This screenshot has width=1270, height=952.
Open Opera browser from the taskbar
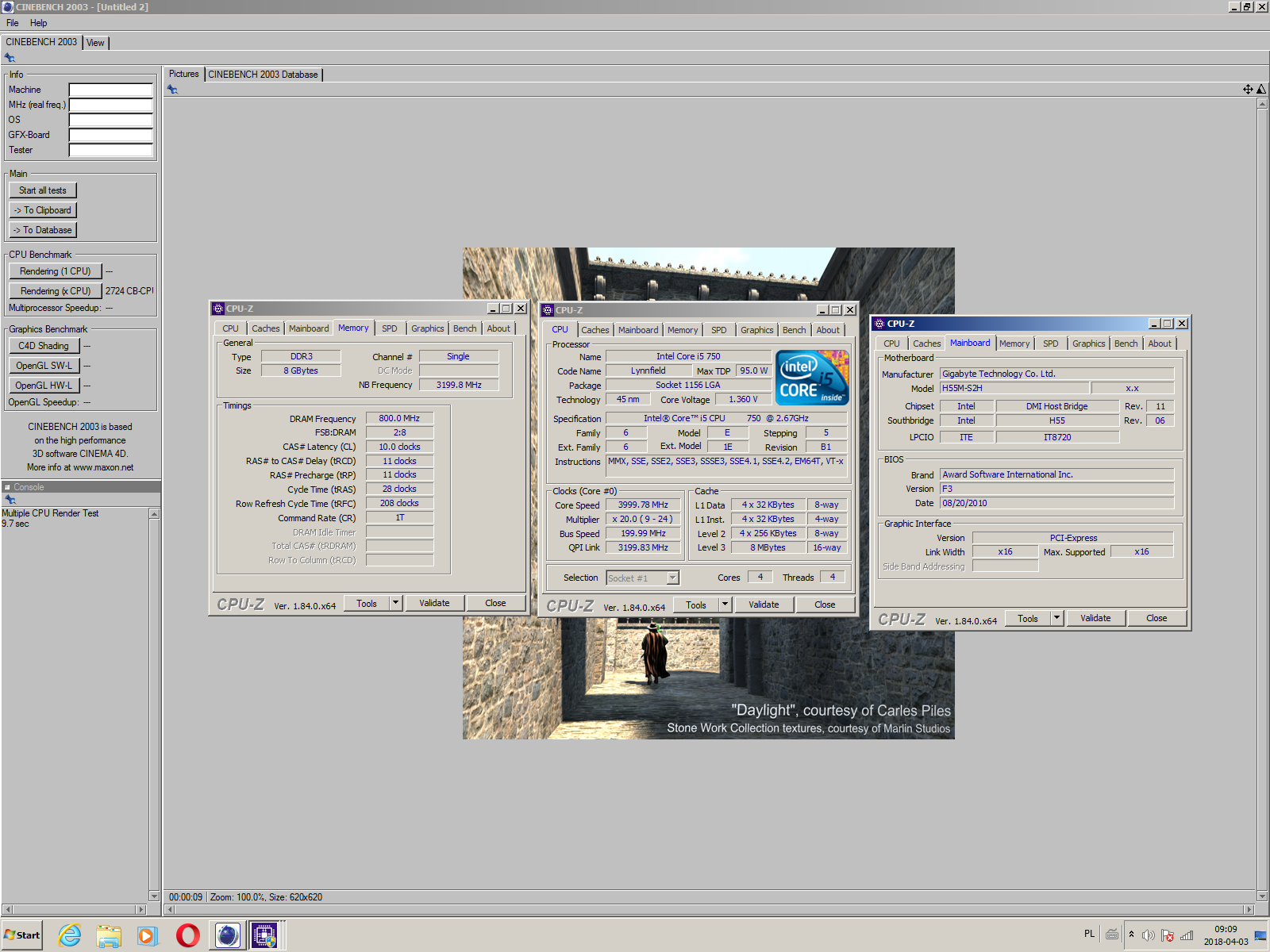[187, 935]
